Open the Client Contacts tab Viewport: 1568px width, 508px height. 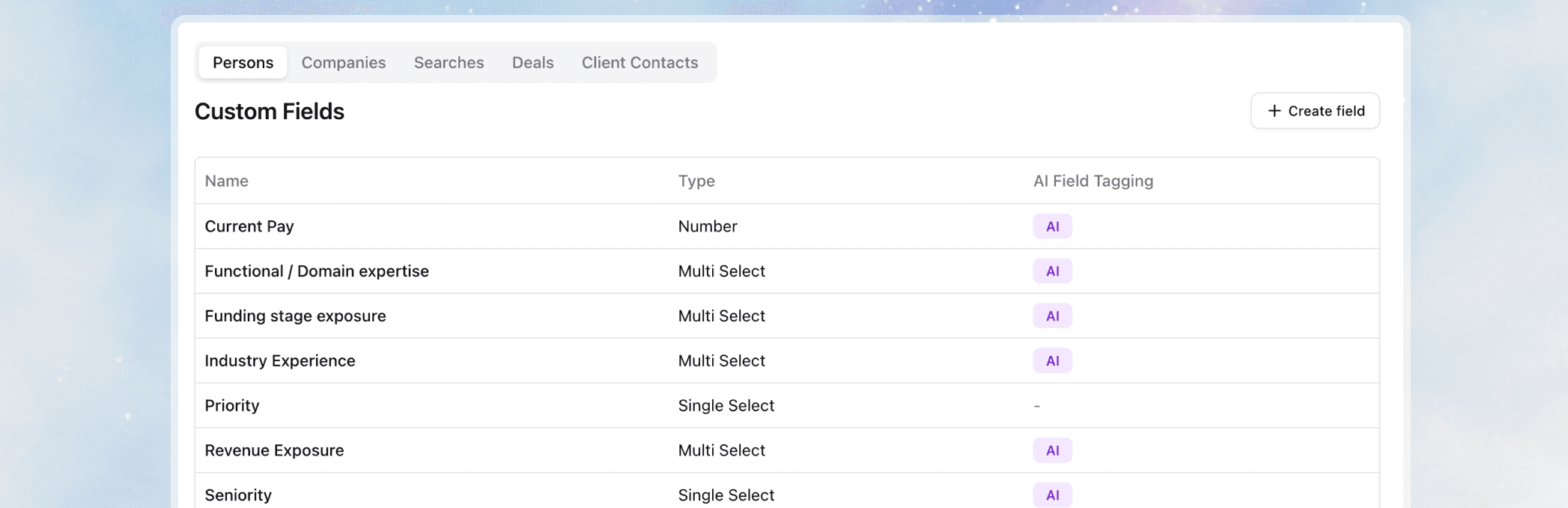pos(639,62)
